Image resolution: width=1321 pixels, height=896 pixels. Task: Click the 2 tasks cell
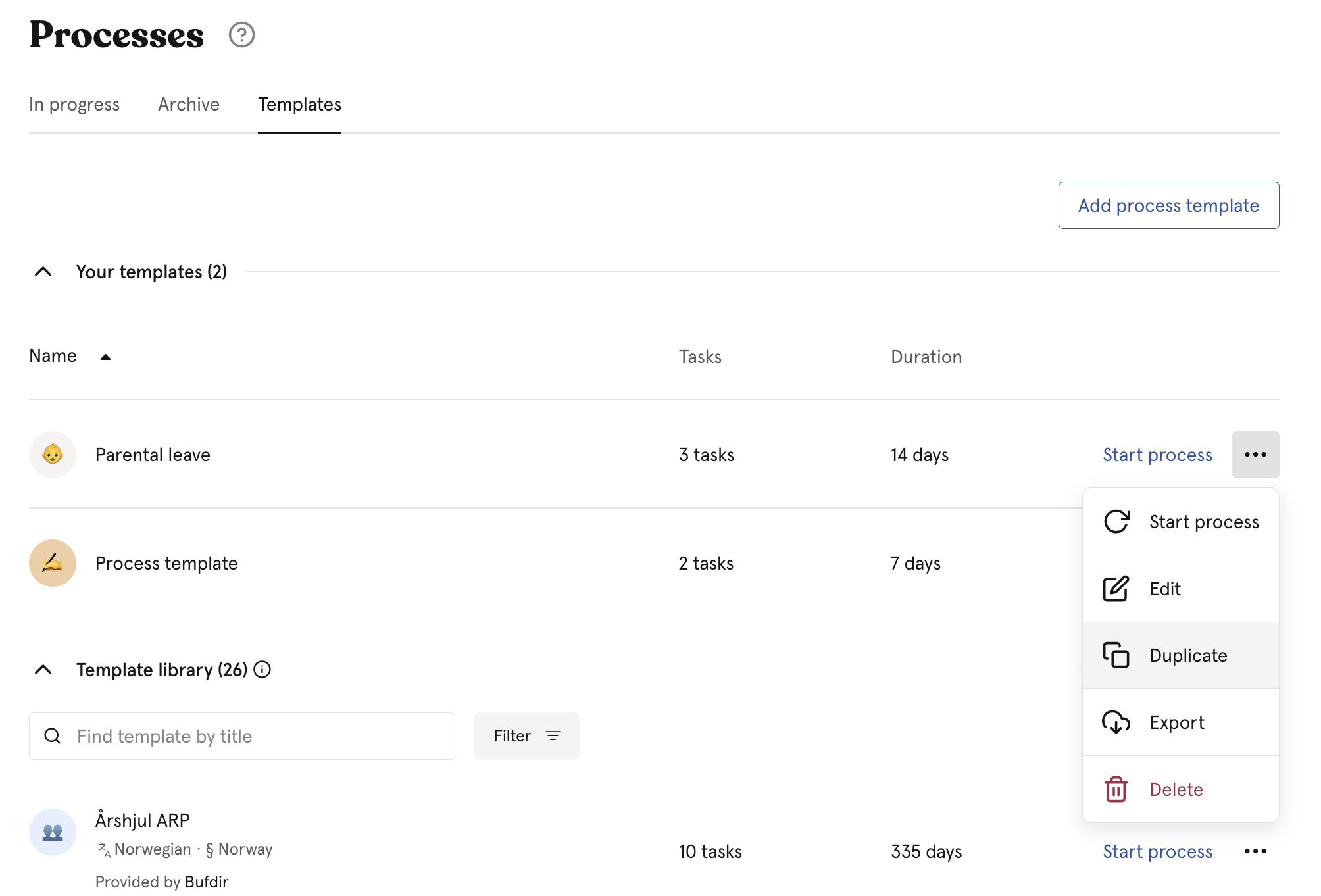coord(706,563)
